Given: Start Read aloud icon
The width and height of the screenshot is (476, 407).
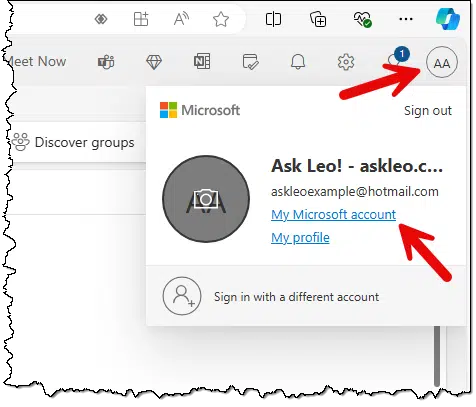Looking at the screenshot, I should [181, 19].
